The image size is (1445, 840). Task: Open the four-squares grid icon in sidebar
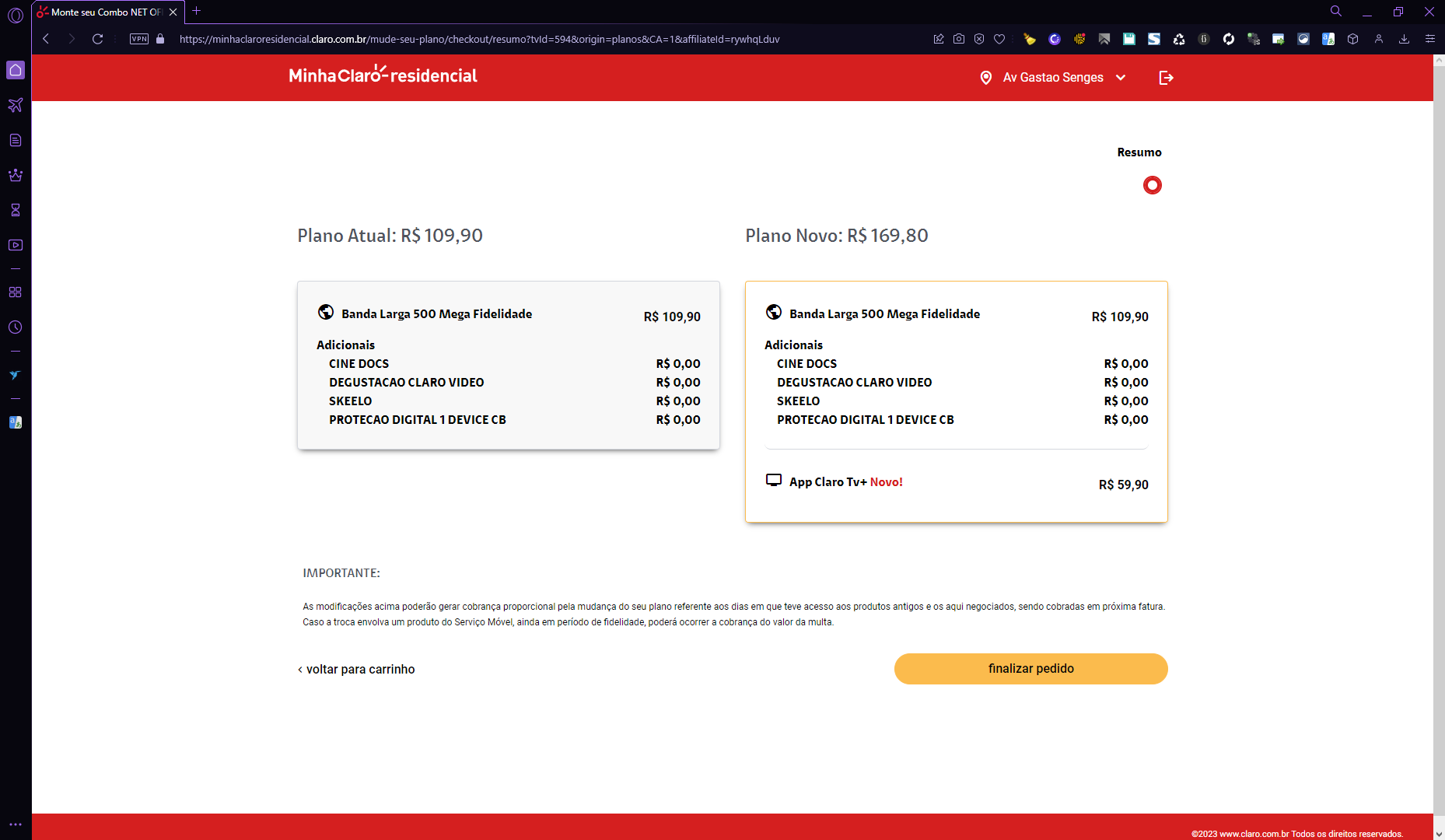pyautogui.click(x=16, y=292)
